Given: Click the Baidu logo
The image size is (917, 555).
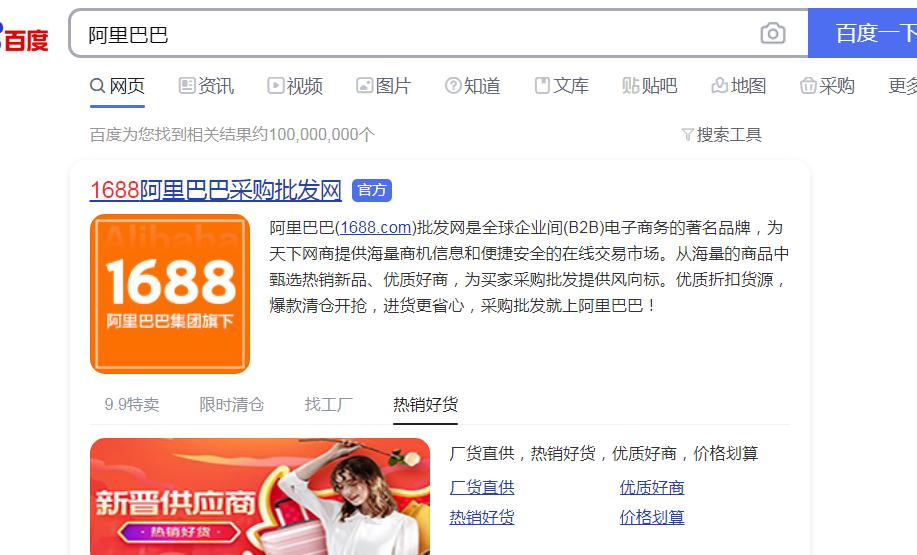Looking at the screenshot, I should (24, 38).
